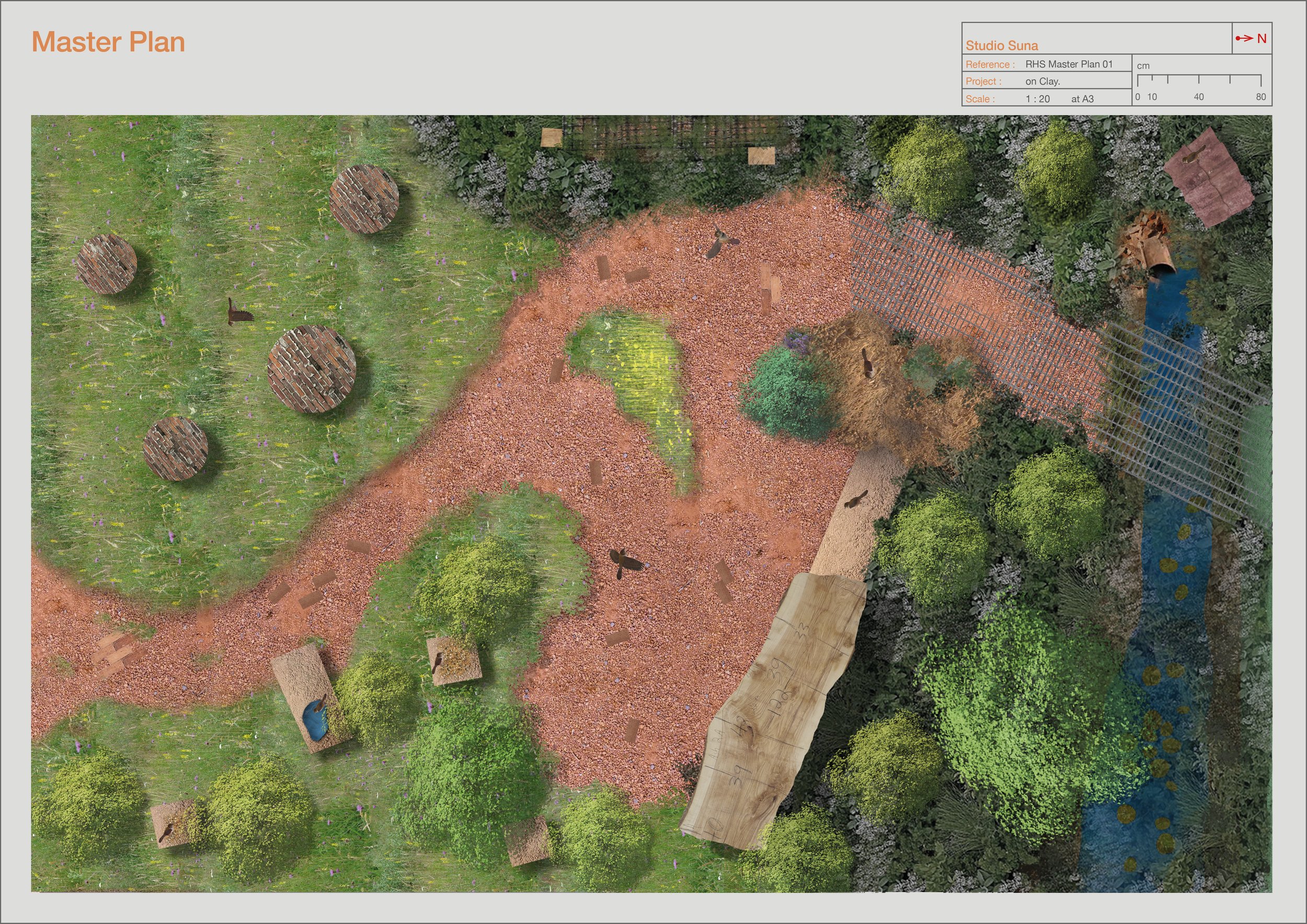Click the 80 label on scale bar
Image resolution: width=1307 pixels, height=924 pixels.
[x=1260, y=97]
